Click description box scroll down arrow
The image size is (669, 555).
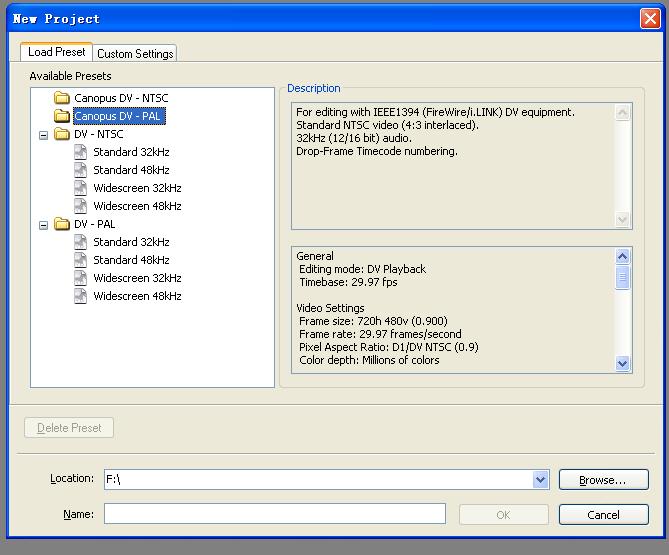tap(622, 220)
